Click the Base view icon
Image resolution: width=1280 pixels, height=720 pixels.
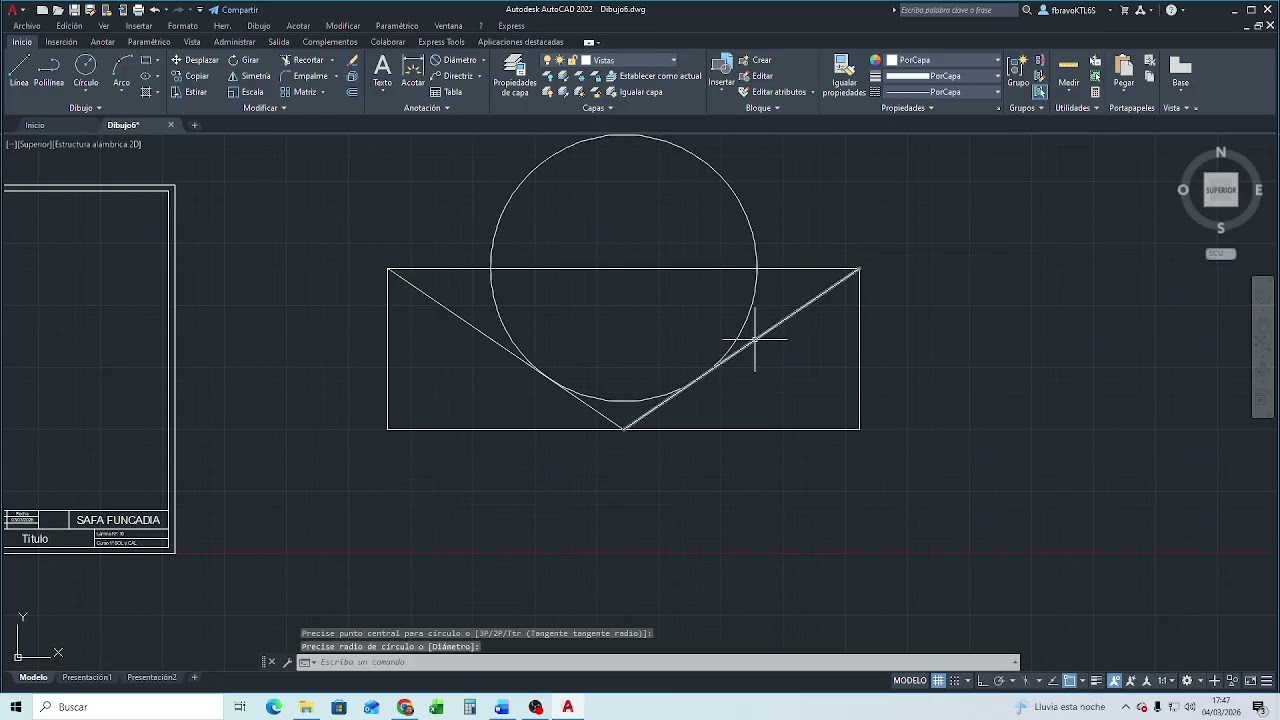point(1181,71)
